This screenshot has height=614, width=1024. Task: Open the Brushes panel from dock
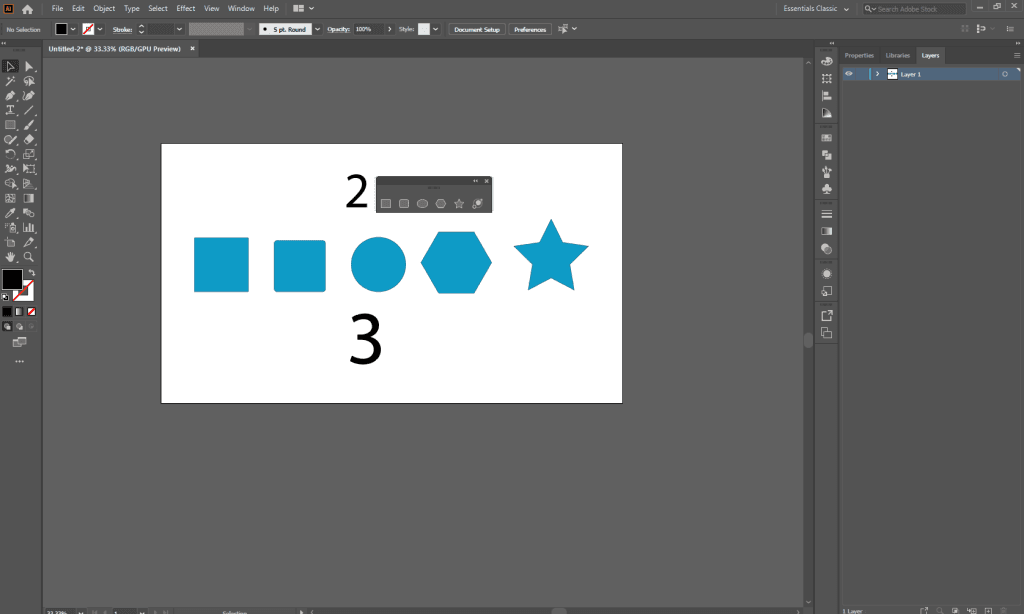(x=827, y=172)
